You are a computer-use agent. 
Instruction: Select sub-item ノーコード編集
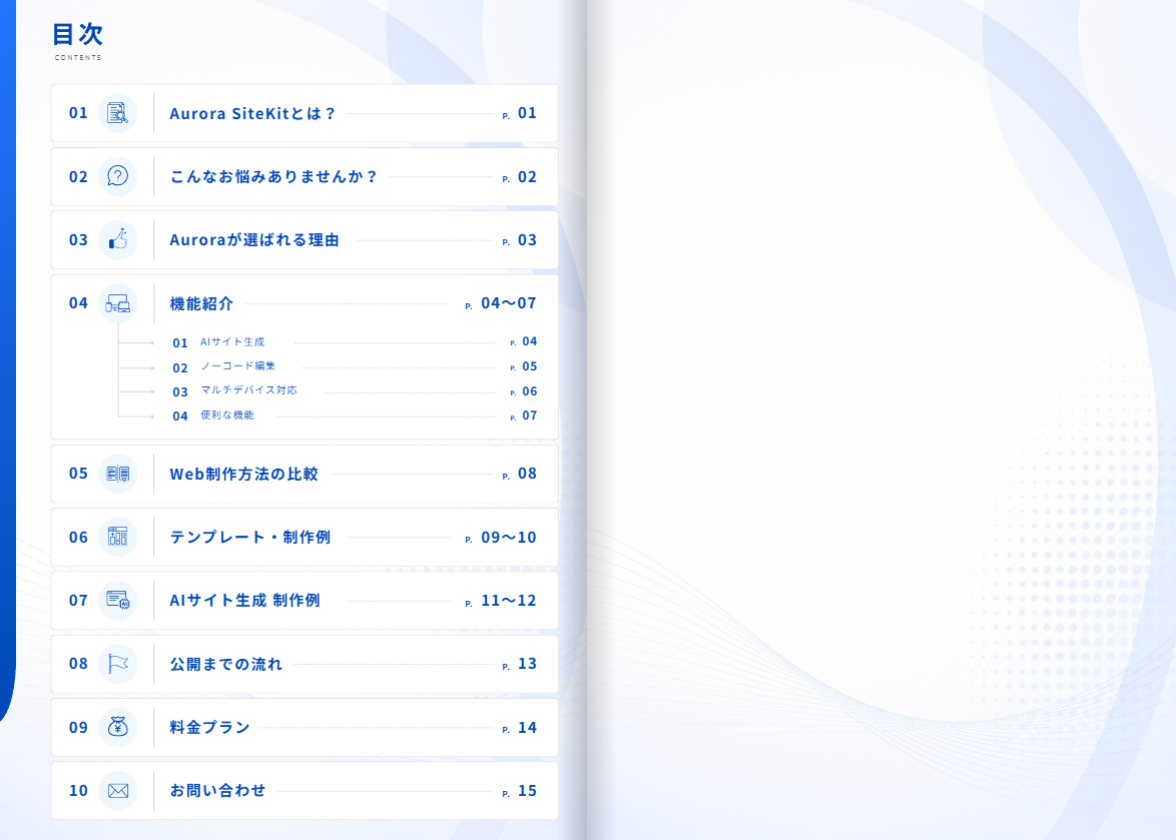click(x=238, y=366)
